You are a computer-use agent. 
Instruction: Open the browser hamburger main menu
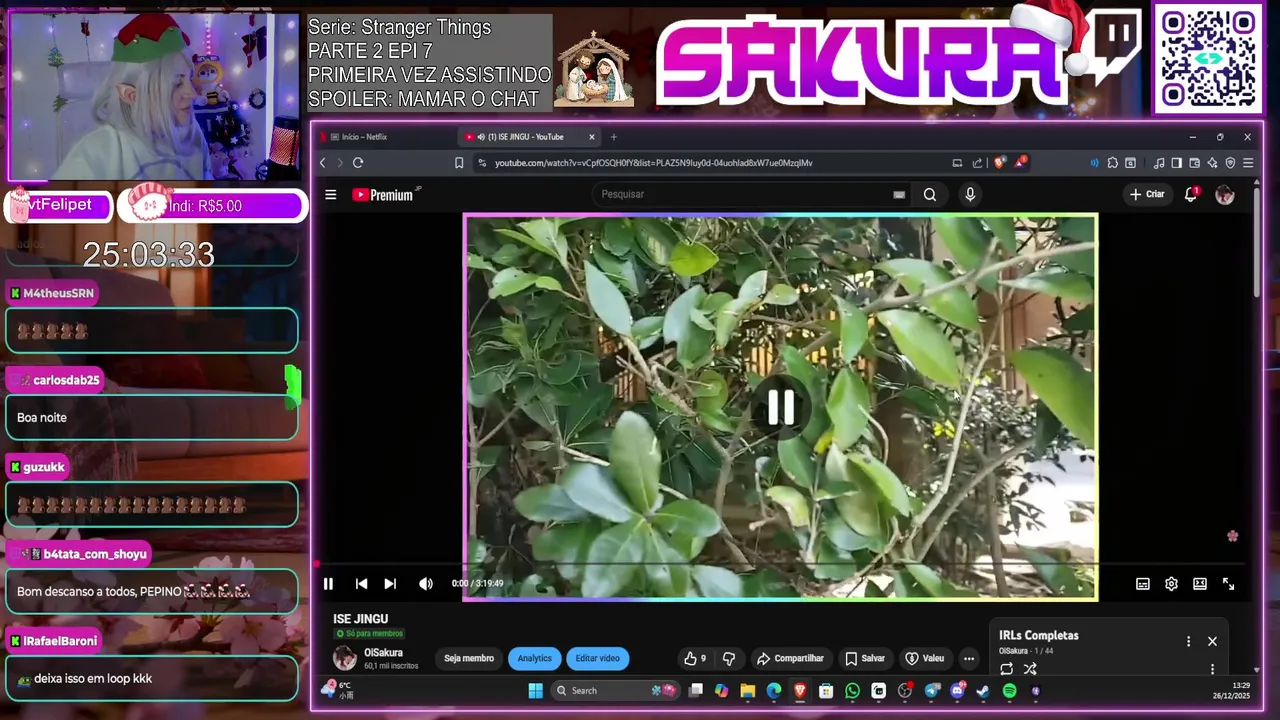tap(1248, 163)
